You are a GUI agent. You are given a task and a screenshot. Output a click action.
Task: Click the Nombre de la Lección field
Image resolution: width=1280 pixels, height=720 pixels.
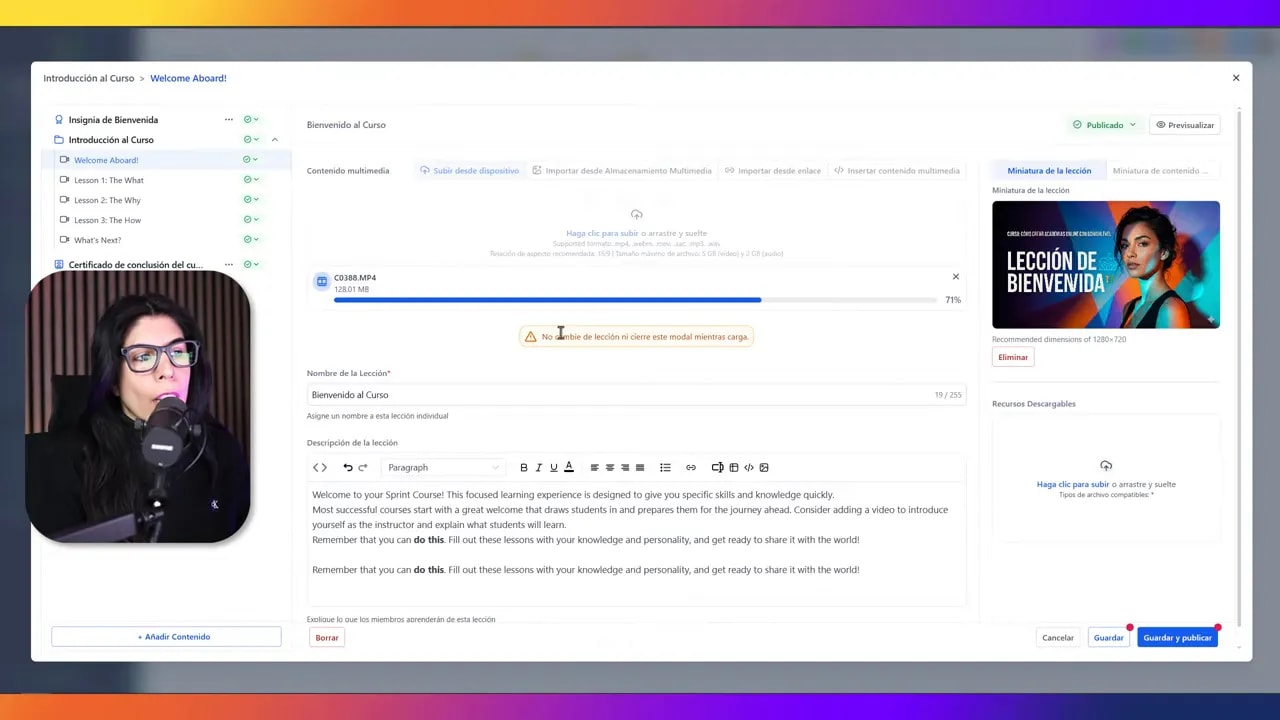620,395
